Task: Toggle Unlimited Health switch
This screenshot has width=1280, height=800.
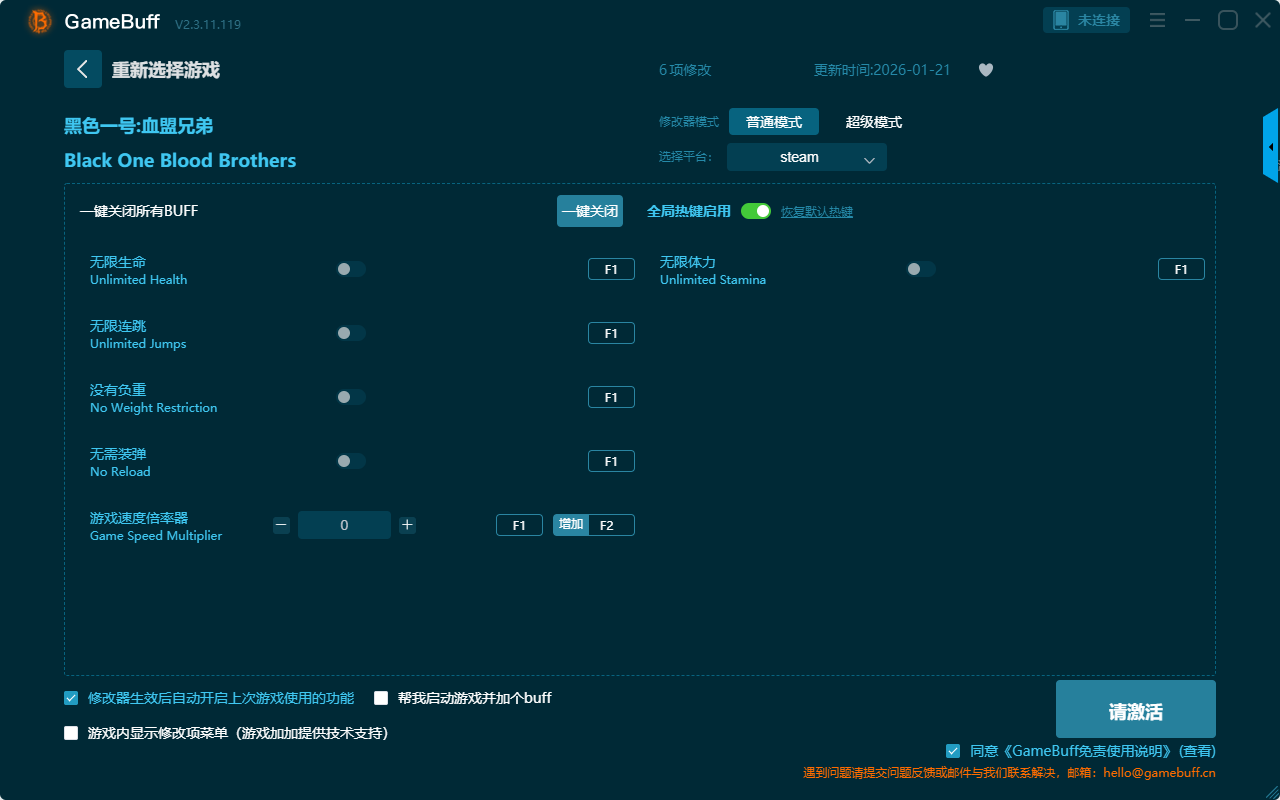Action: click(351, 269)
